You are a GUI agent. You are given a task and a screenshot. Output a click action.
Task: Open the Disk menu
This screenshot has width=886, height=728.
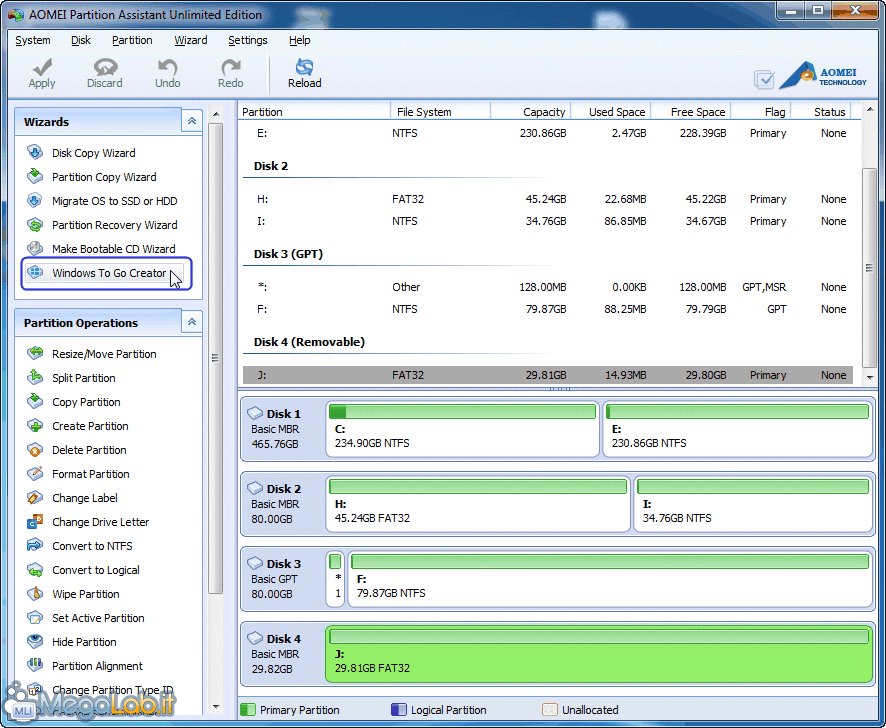pos(81,40)
